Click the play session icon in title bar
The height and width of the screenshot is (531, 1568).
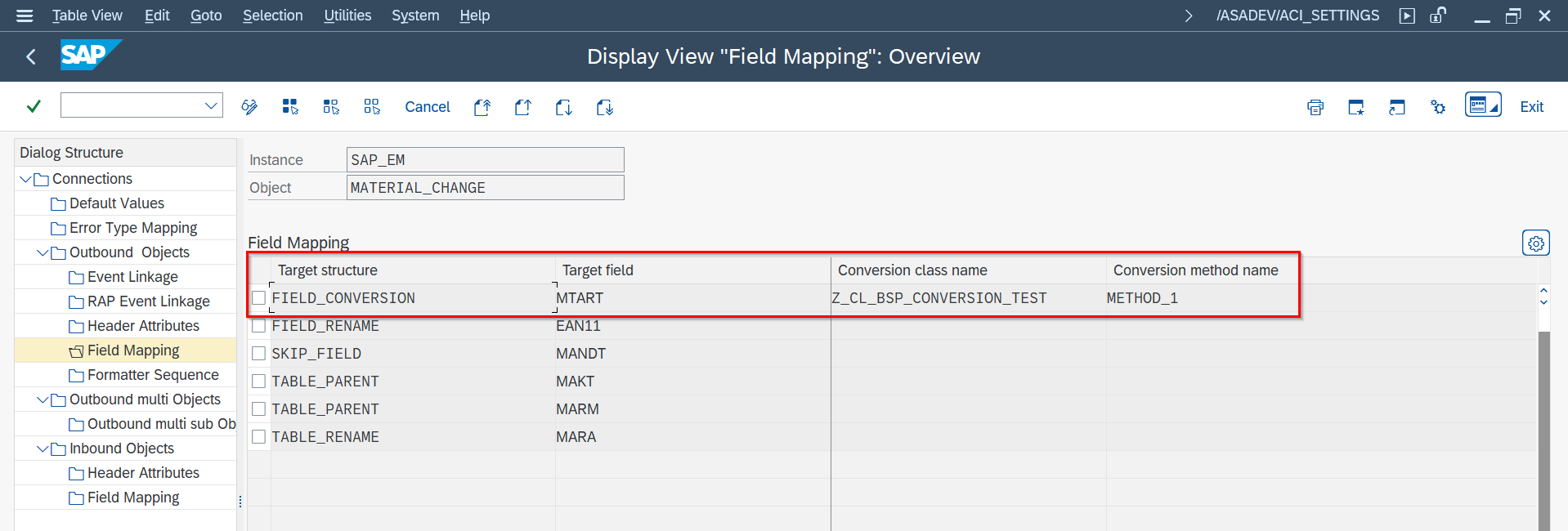[x=1407, y=16]
